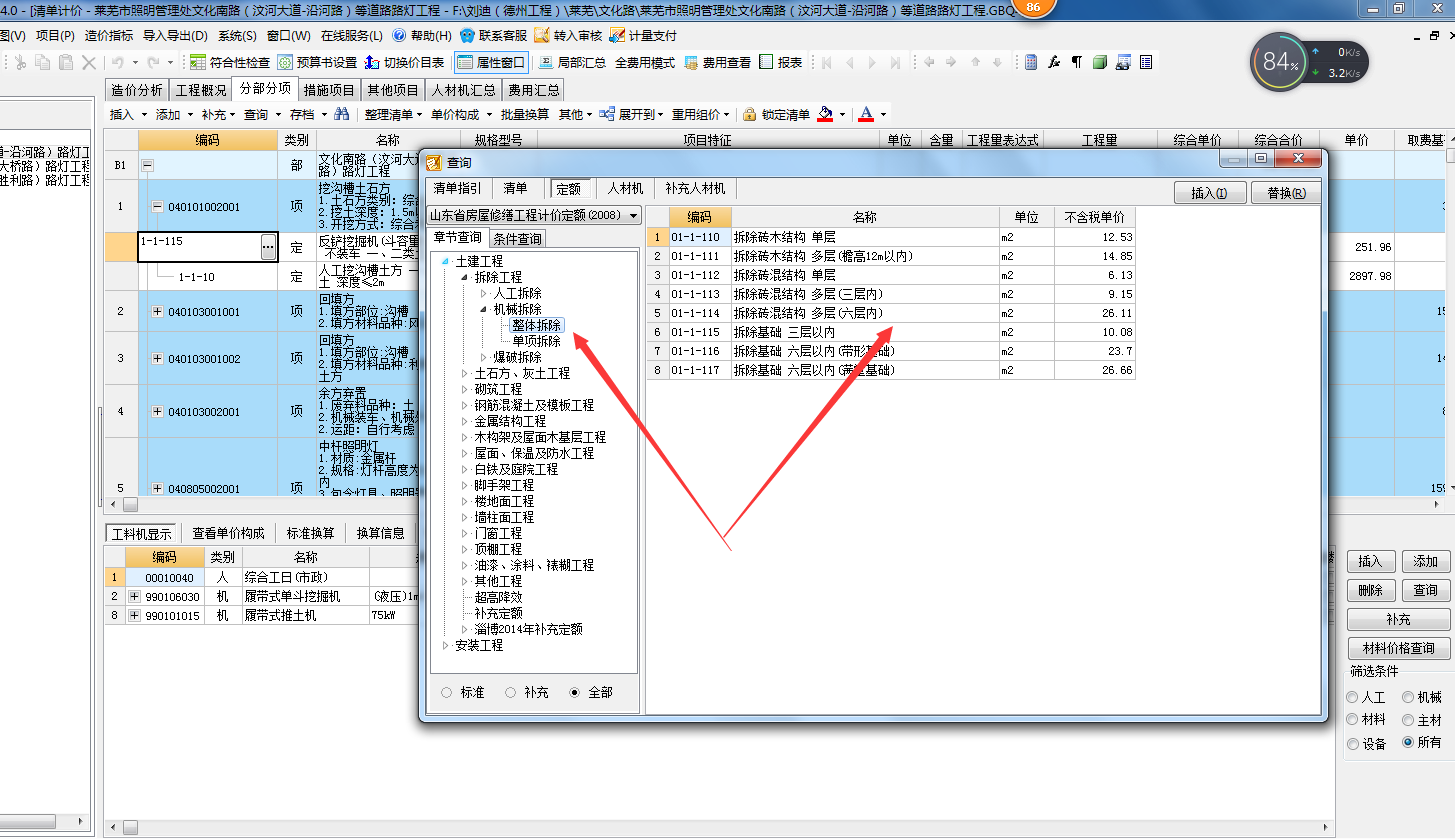This screenshot has height=839, width=1455.
Task: Switch to the 人材机 tab in query dialog
Action: [x=625, y=188]
